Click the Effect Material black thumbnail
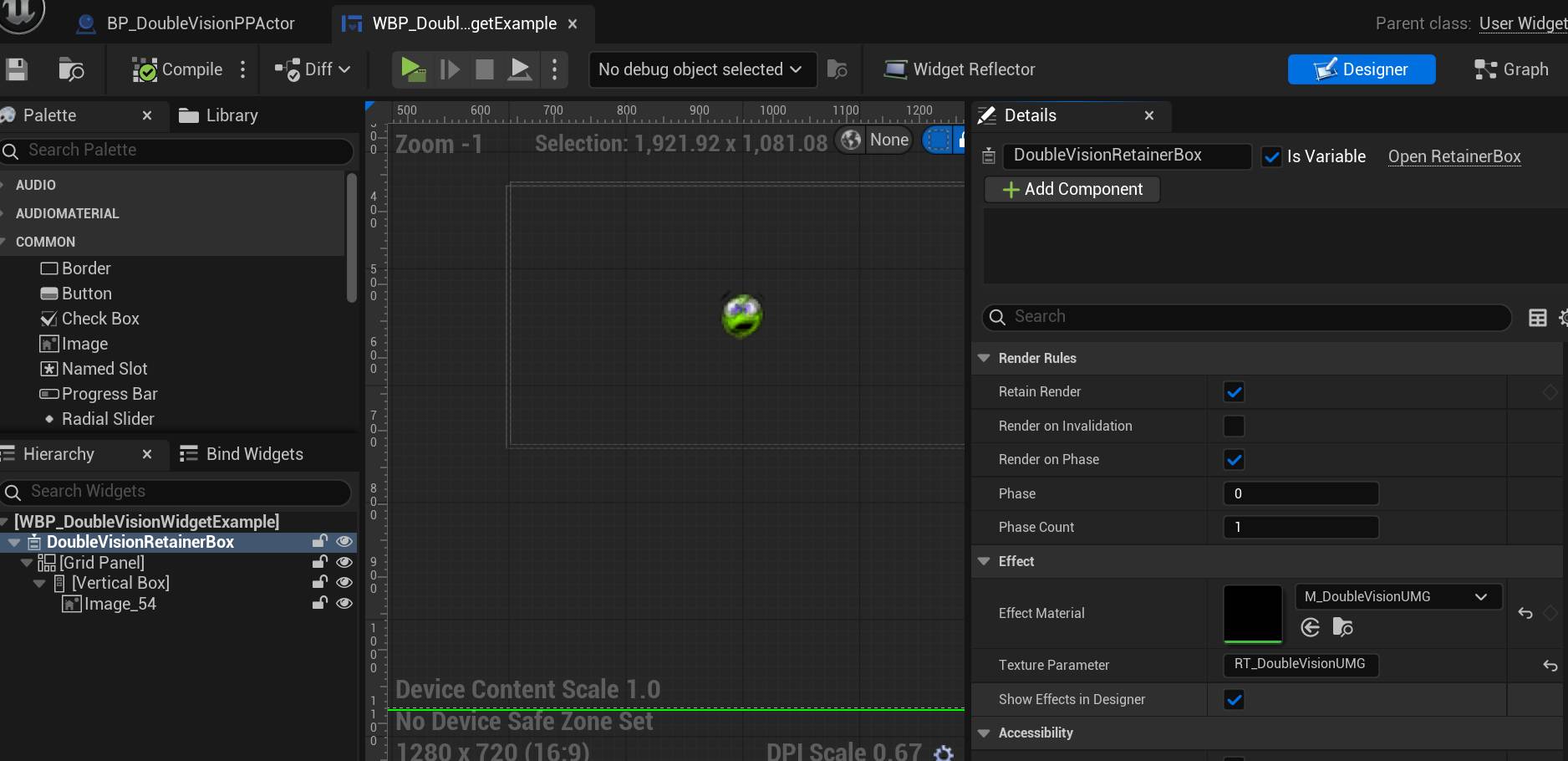The height and width of the screenshot is (761, 1568). click(1252, 613)
